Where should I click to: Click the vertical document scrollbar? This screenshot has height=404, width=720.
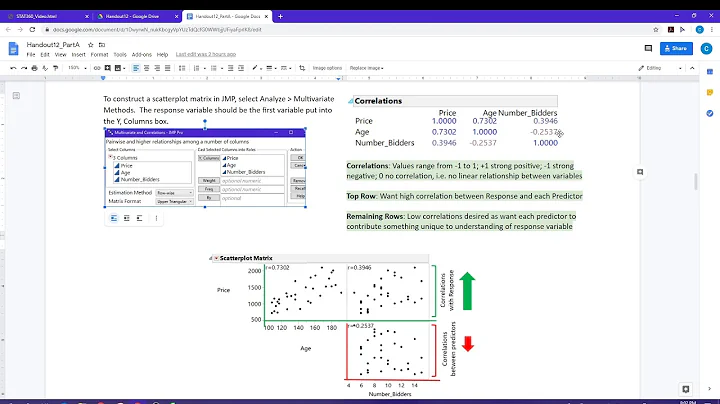(x=696, y=181)
